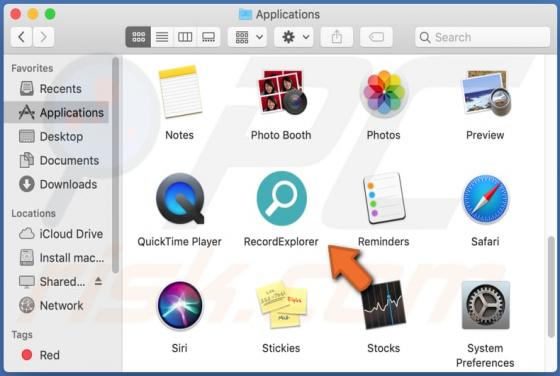Click the "QuickTime Player" name label
This screenshot has width=560, height=376.
(x=179, y=242)
